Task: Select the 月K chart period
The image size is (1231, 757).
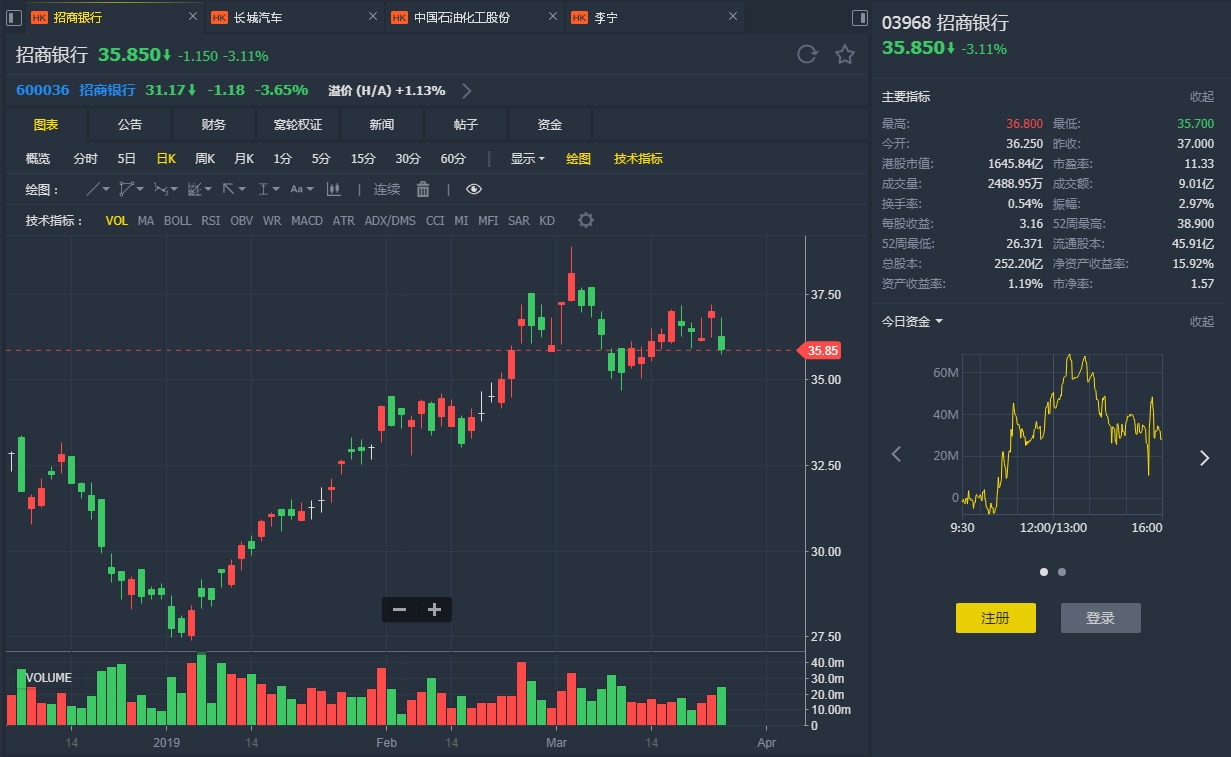Action: tap(244, 158)
